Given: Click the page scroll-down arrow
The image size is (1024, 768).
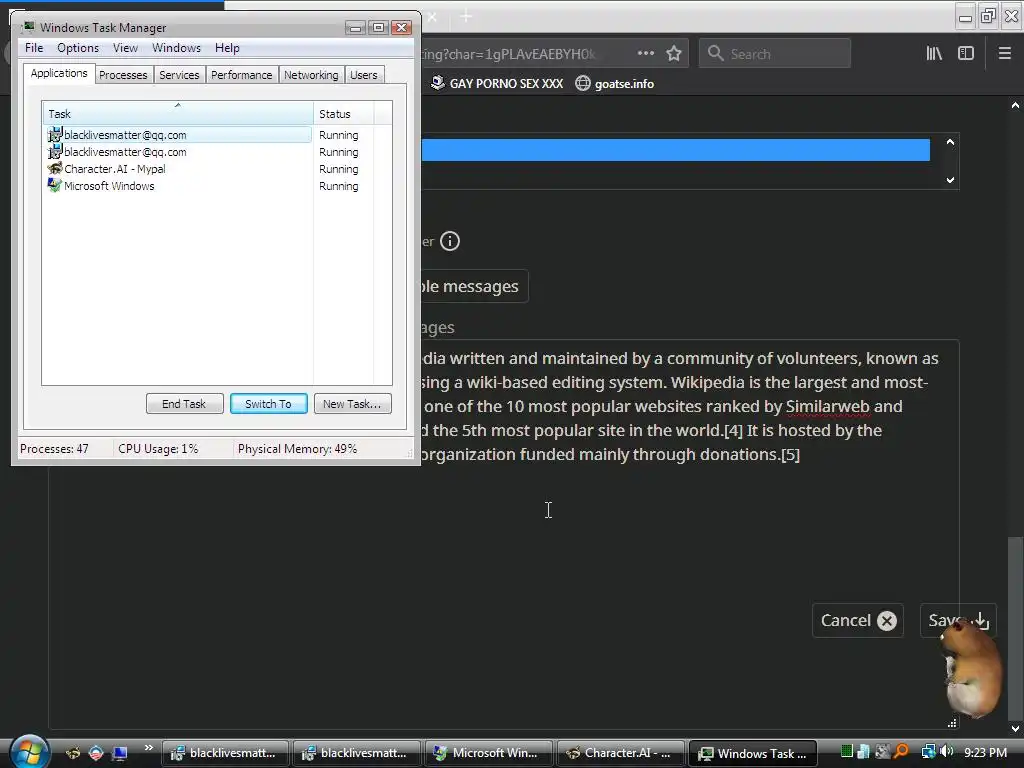Looking at the screenshot, I should pyautogui.click(x=1015, y=729).
